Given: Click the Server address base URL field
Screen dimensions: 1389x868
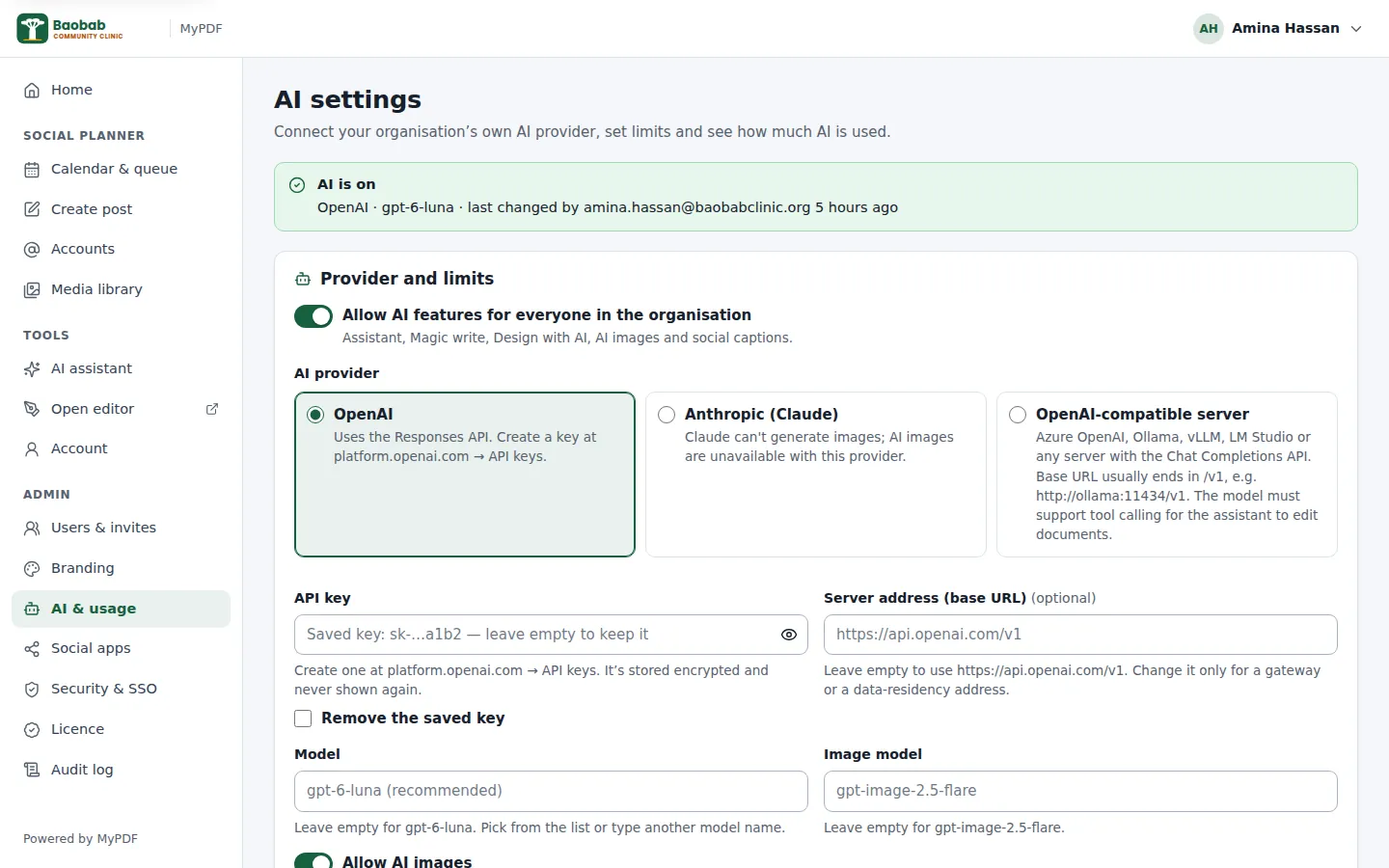Looking at the screenshot, I should click(1080, 635).
